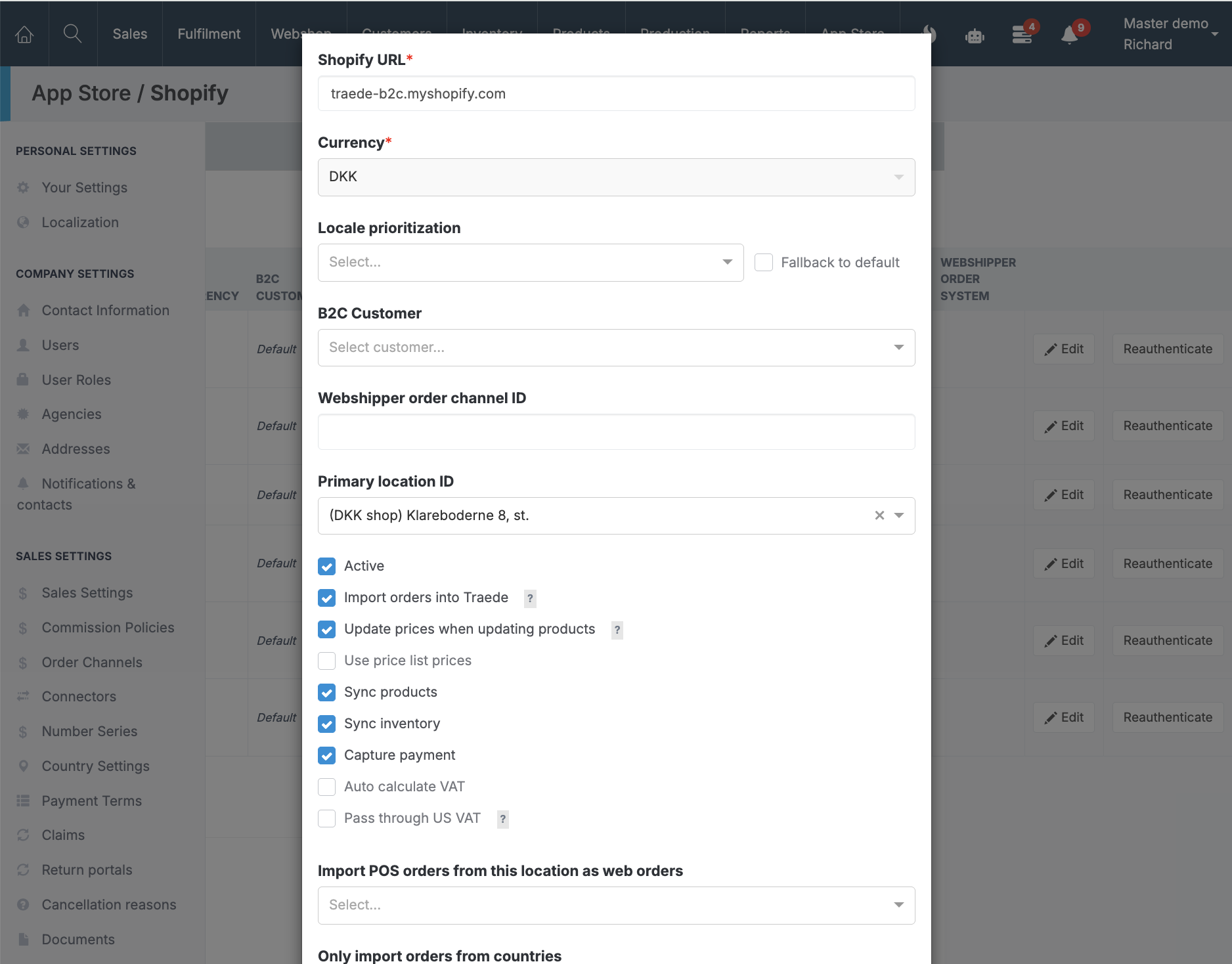Show help for Import orders into Traede
1232x964 pixels.
click(x=530, y=598)
